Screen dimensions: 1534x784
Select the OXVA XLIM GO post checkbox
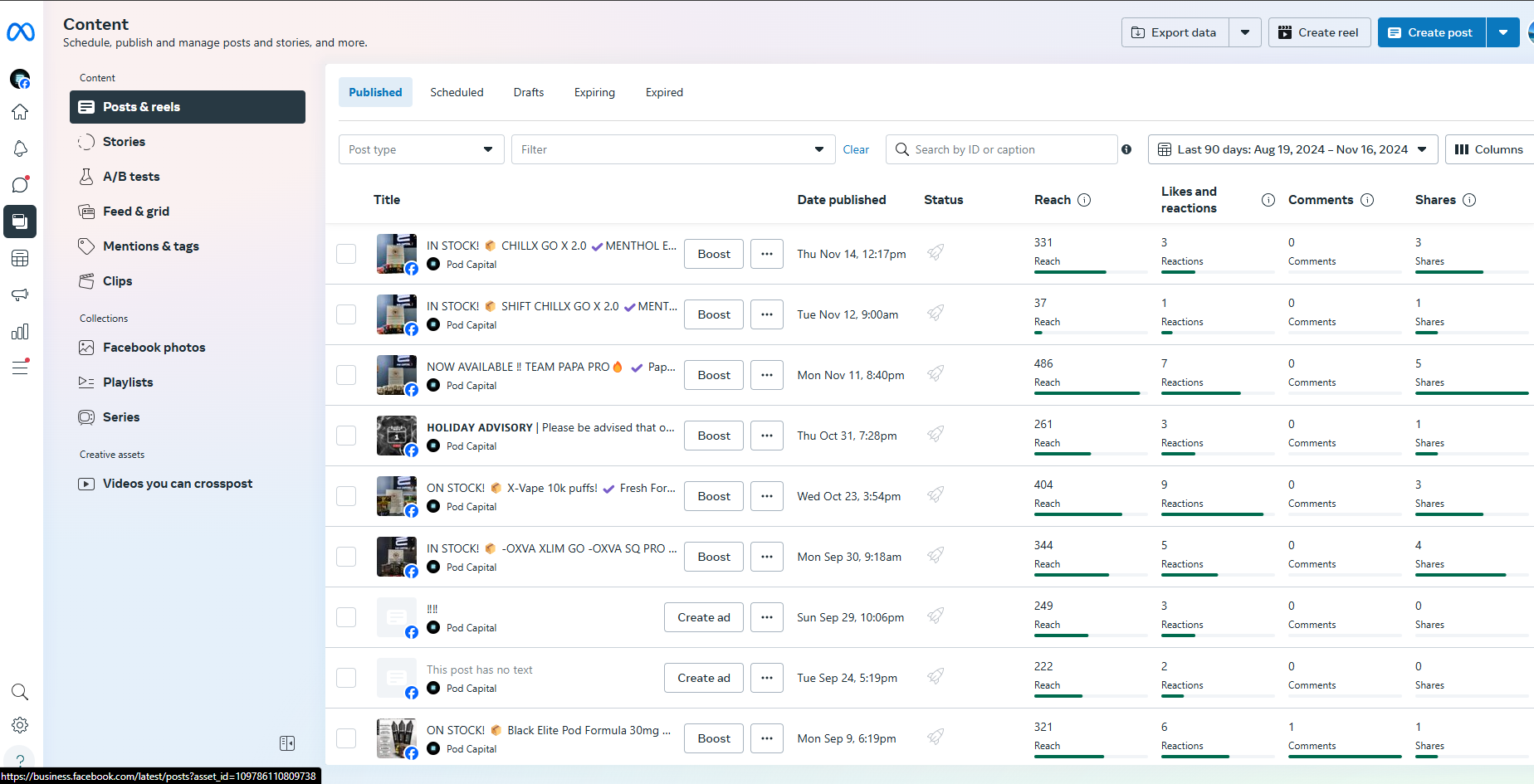point(346,557)
